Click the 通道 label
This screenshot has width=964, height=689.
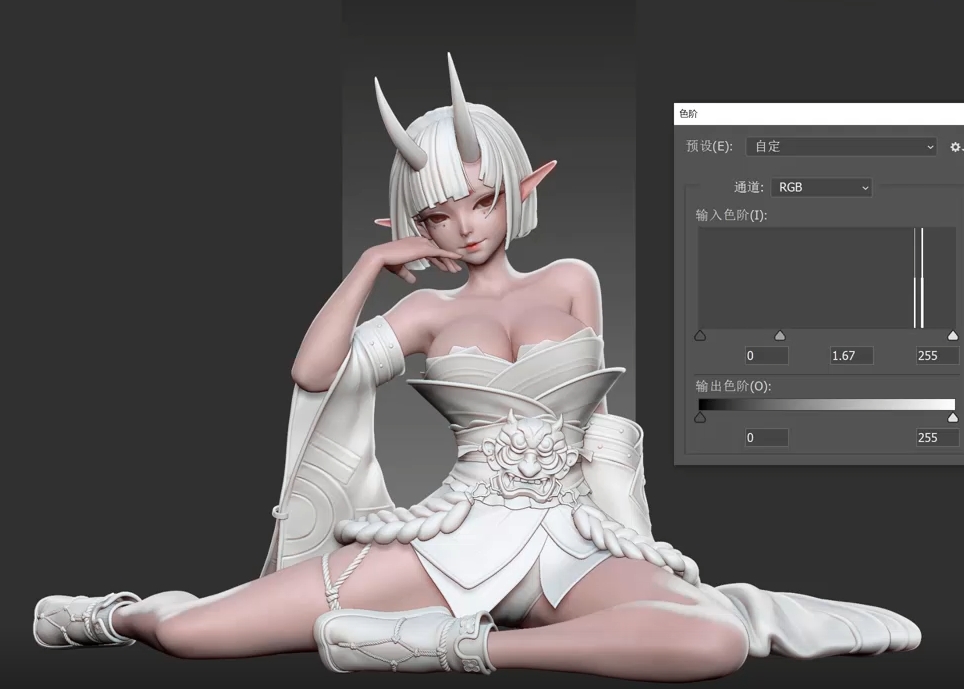point(748,187)
